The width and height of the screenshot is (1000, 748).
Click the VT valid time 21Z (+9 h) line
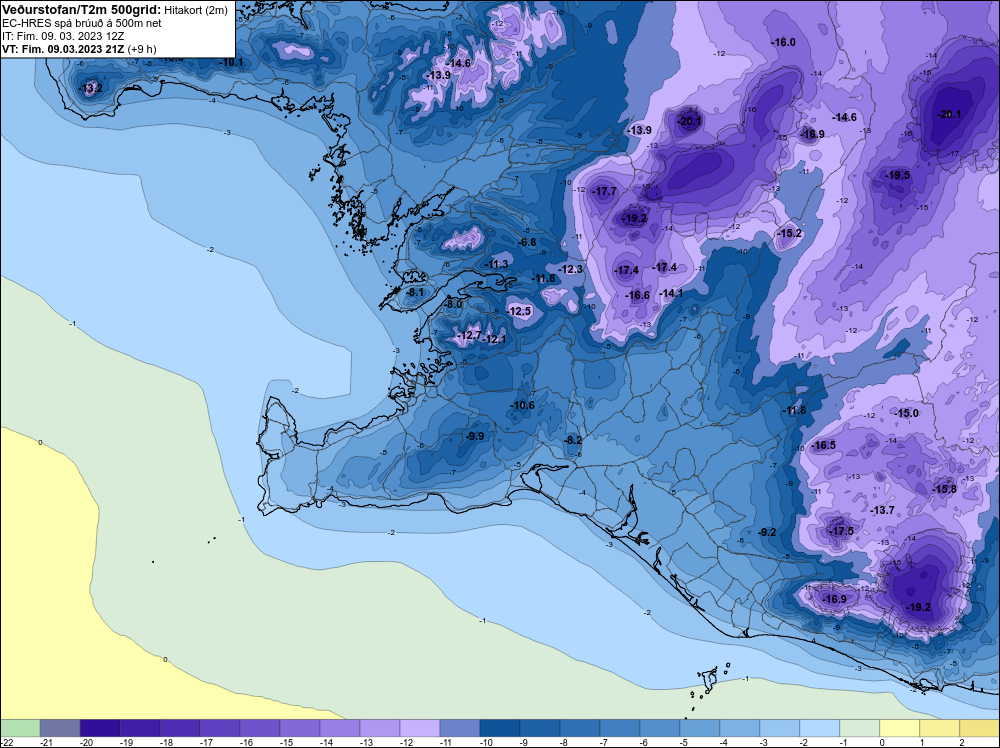[79, 48]
